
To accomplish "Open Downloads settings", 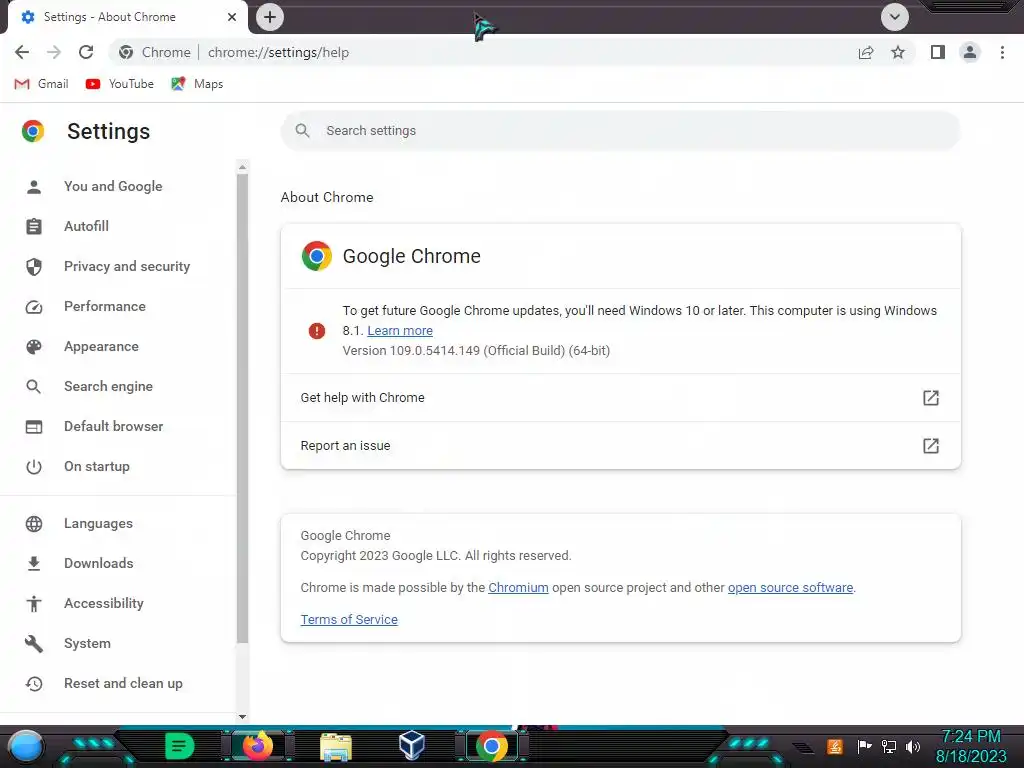I will click(98, 563).
